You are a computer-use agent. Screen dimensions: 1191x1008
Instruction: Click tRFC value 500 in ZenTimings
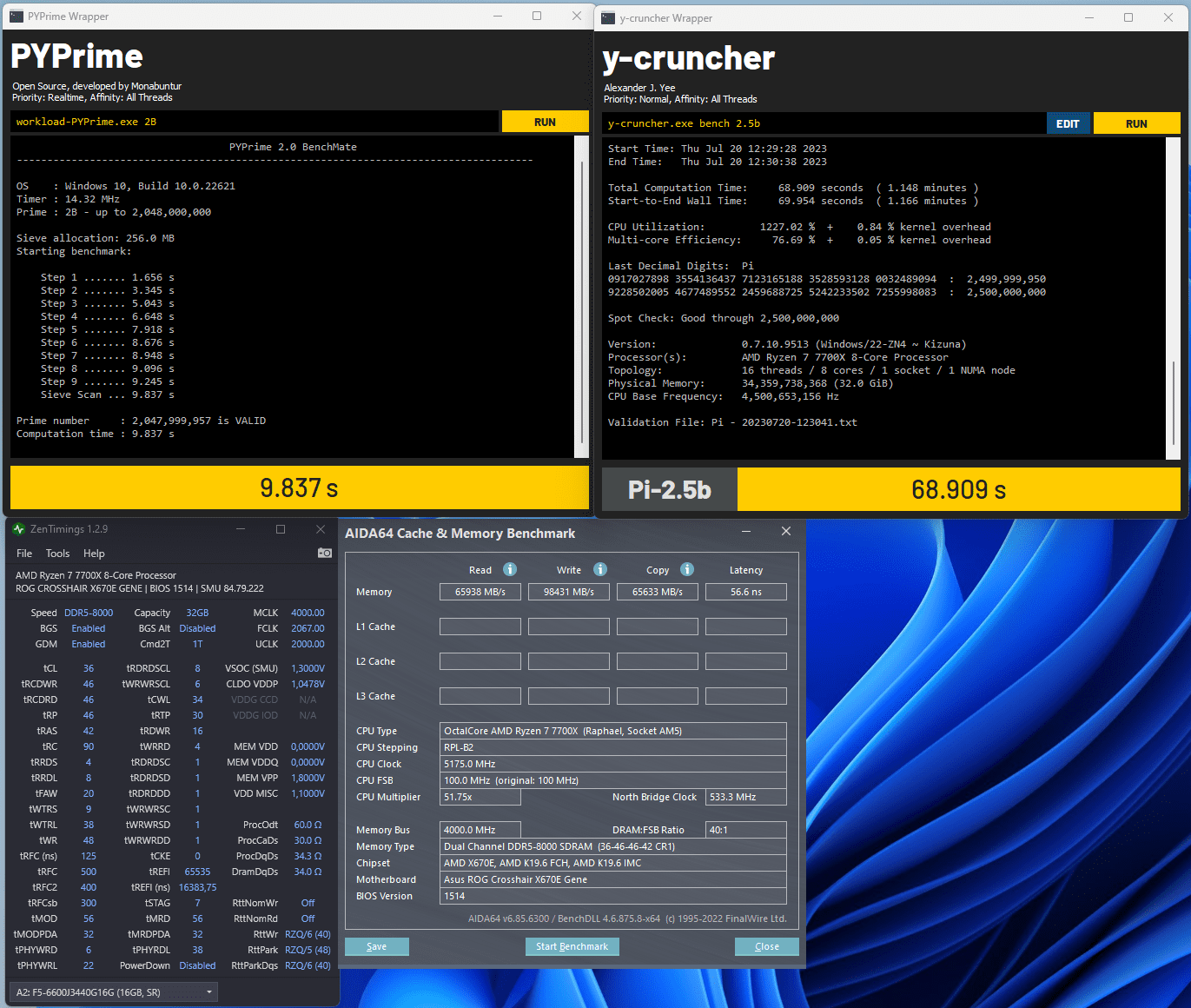(x=89, y=872)
